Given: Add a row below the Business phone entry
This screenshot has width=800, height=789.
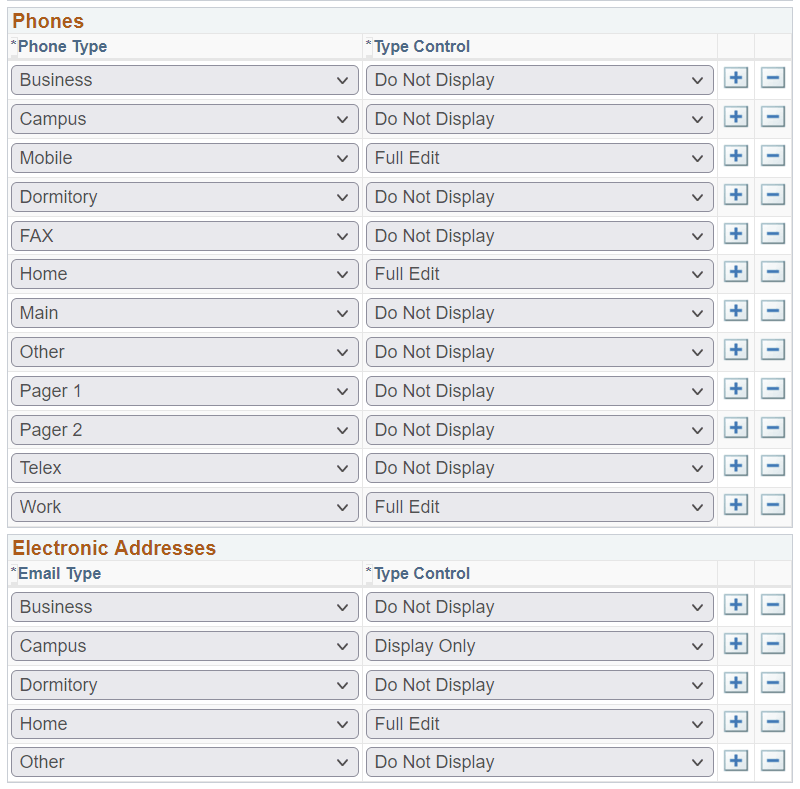Looking at the screenshot, I should point(735,78).
